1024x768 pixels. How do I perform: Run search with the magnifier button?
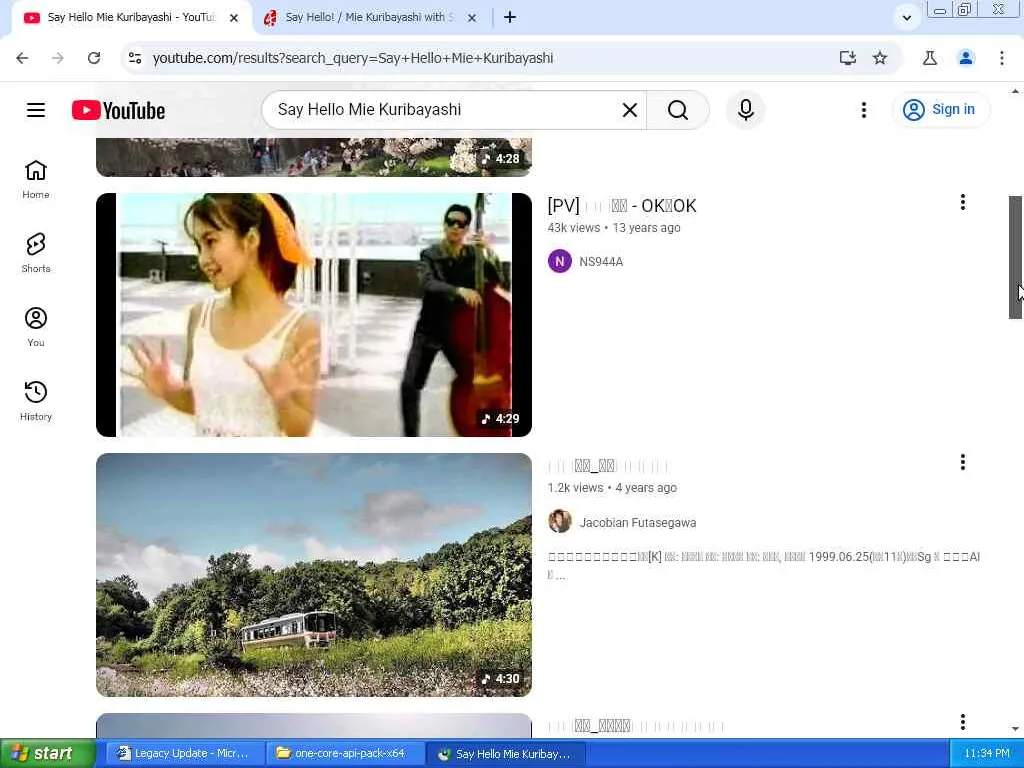point(678,110)
